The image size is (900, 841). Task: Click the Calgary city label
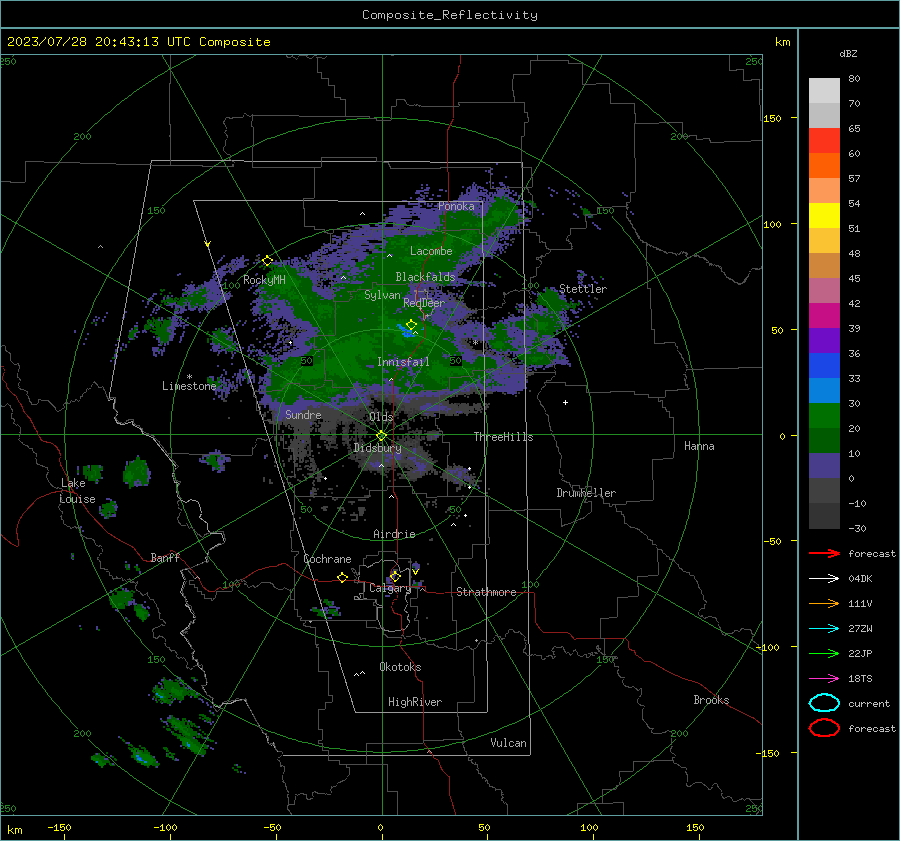[390, 588]
